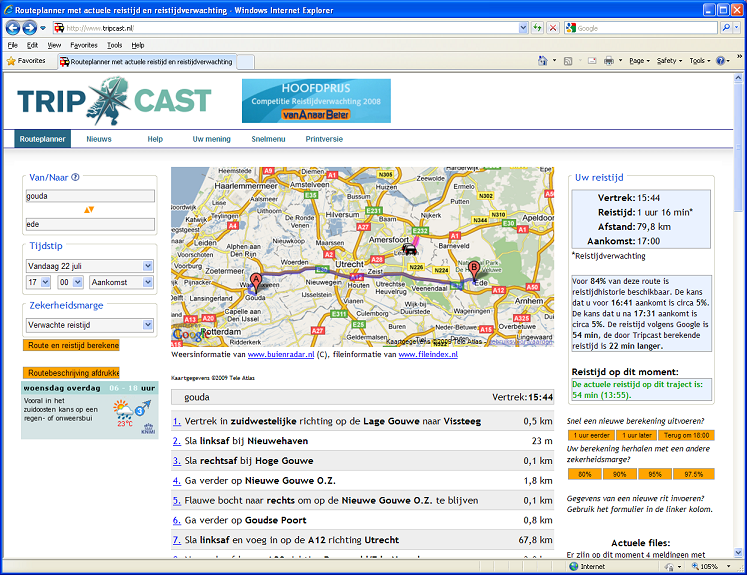Click the Hoofdprijs vanAnaarBeter banner
This screenshot has width=747, height=575.
pos(316,101)
